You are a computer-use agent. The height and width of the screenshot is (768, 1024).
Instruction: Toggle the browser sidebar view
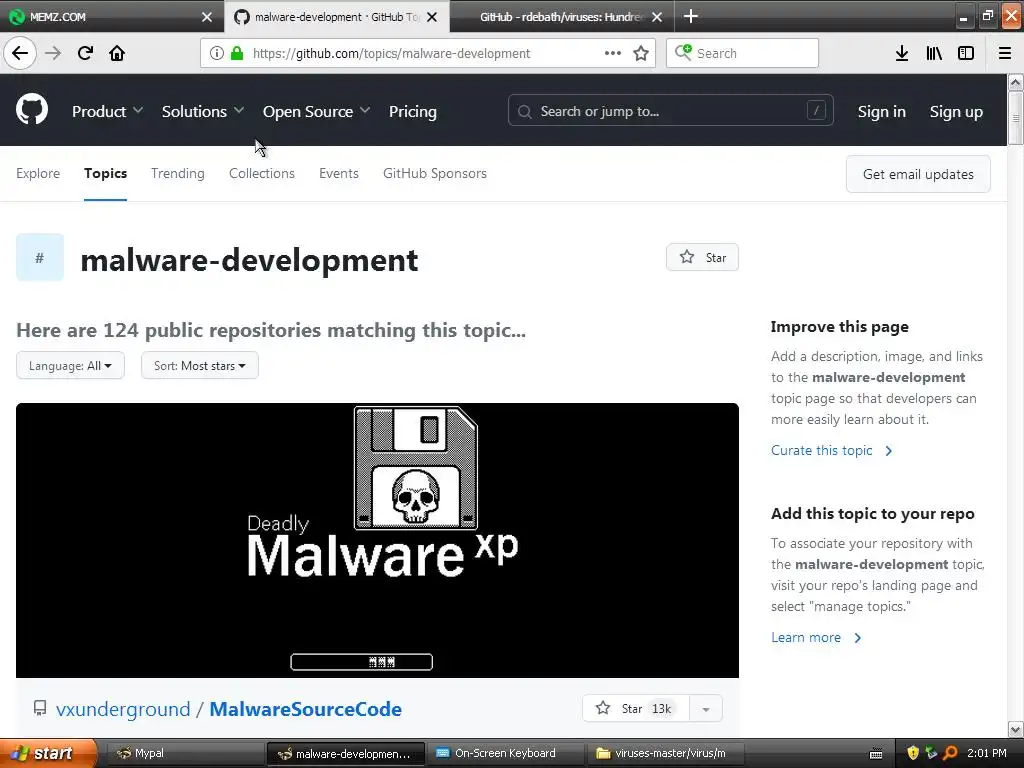[x=966, y=53]
